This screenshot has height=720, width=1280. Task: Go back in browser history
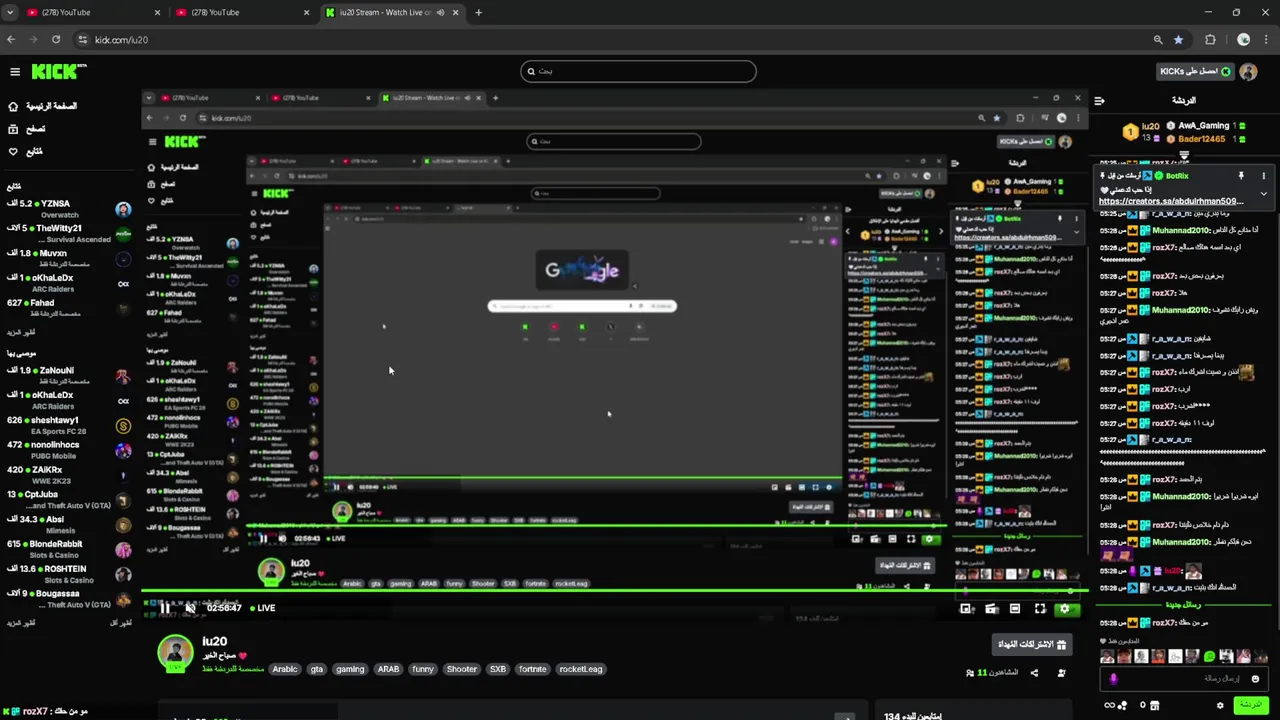(11, 39)
